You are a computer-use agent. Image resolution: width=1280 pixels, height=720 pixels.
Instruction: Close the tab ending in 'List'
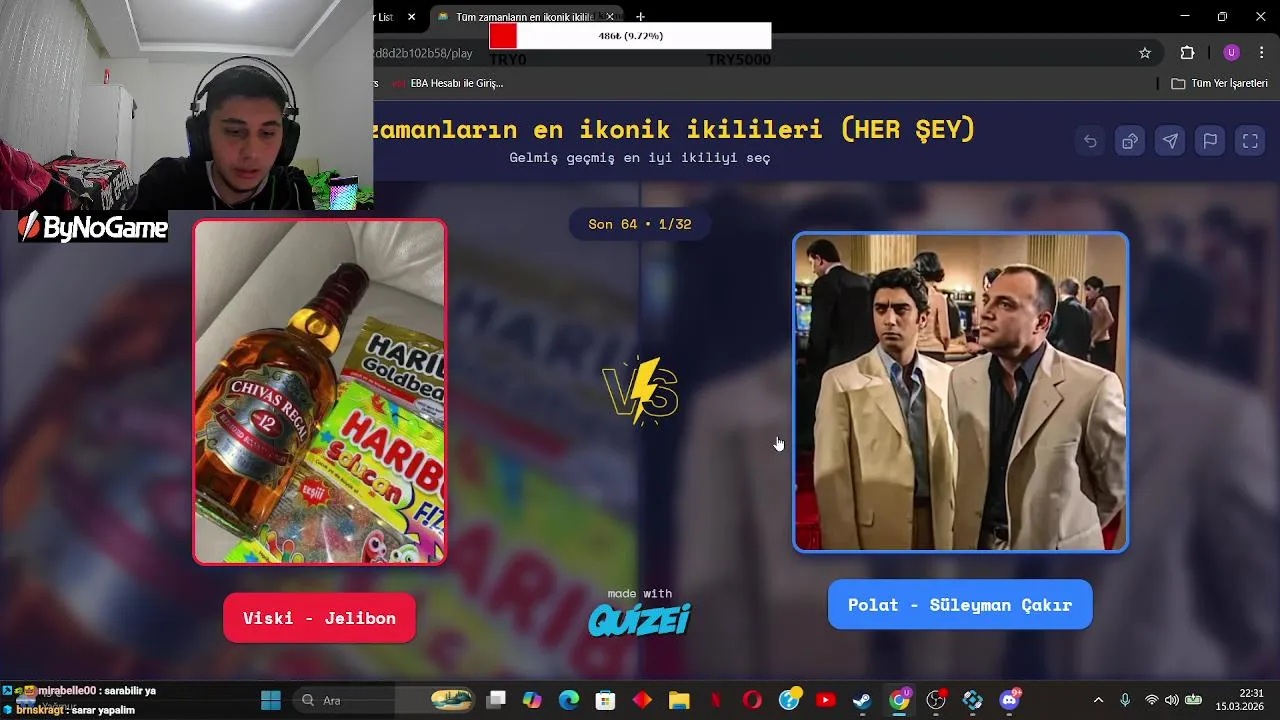411,17
